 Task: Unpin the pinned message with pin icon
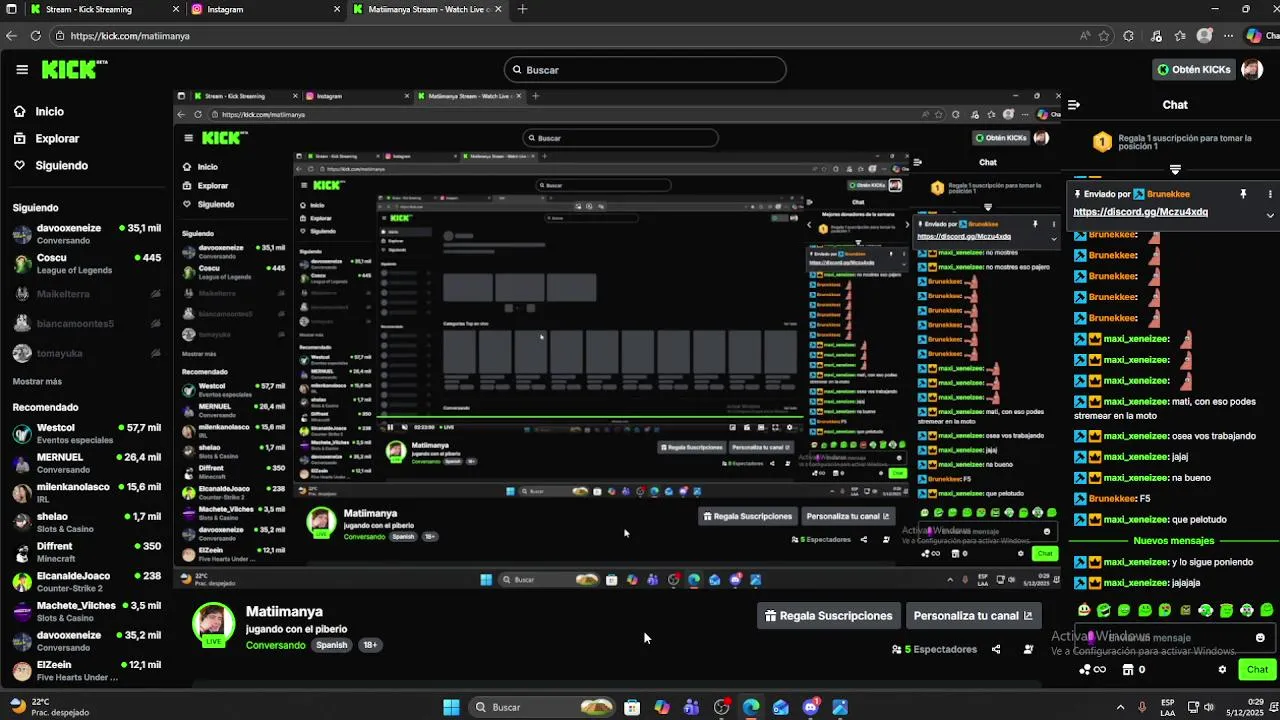pos(1243,194)
